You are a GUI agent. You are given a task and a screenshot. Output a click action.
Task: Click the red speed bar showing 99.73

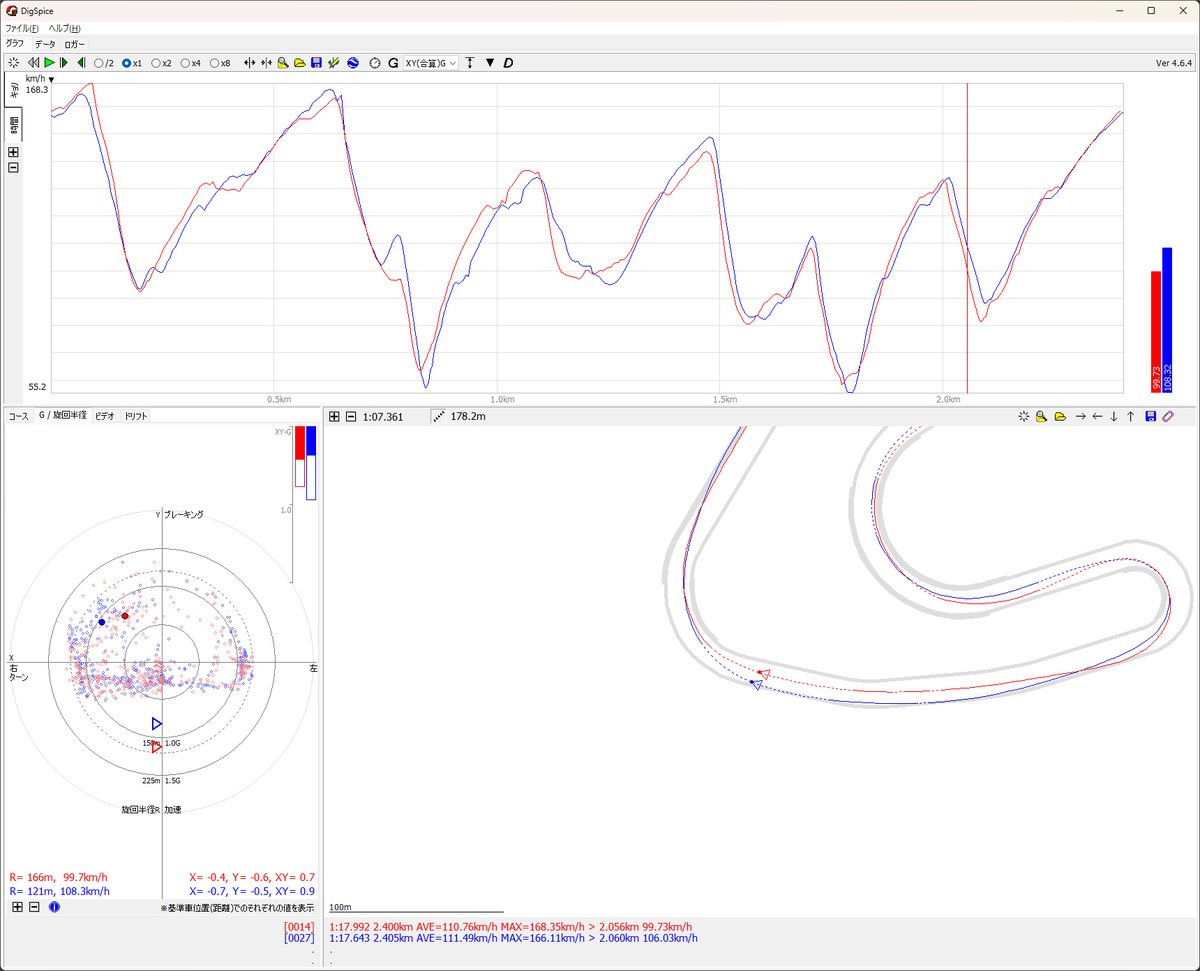tap(1156, 331)
